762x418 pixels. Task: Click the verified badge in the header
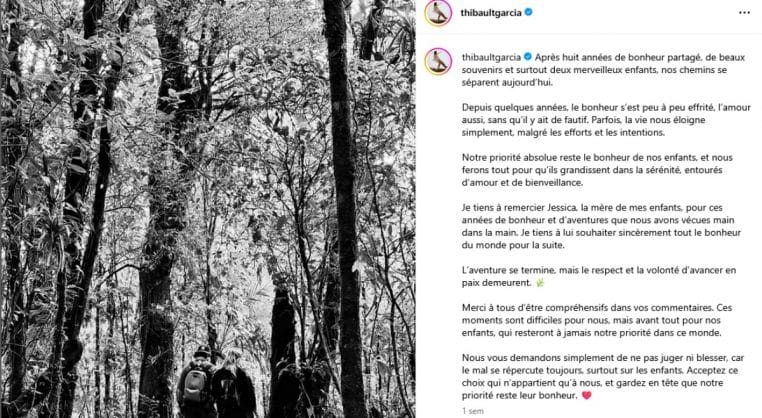528,13
